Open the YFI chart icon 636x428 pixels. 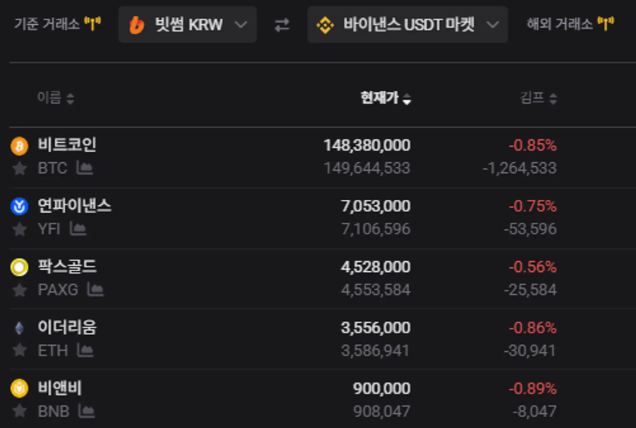tap(78, 229)
